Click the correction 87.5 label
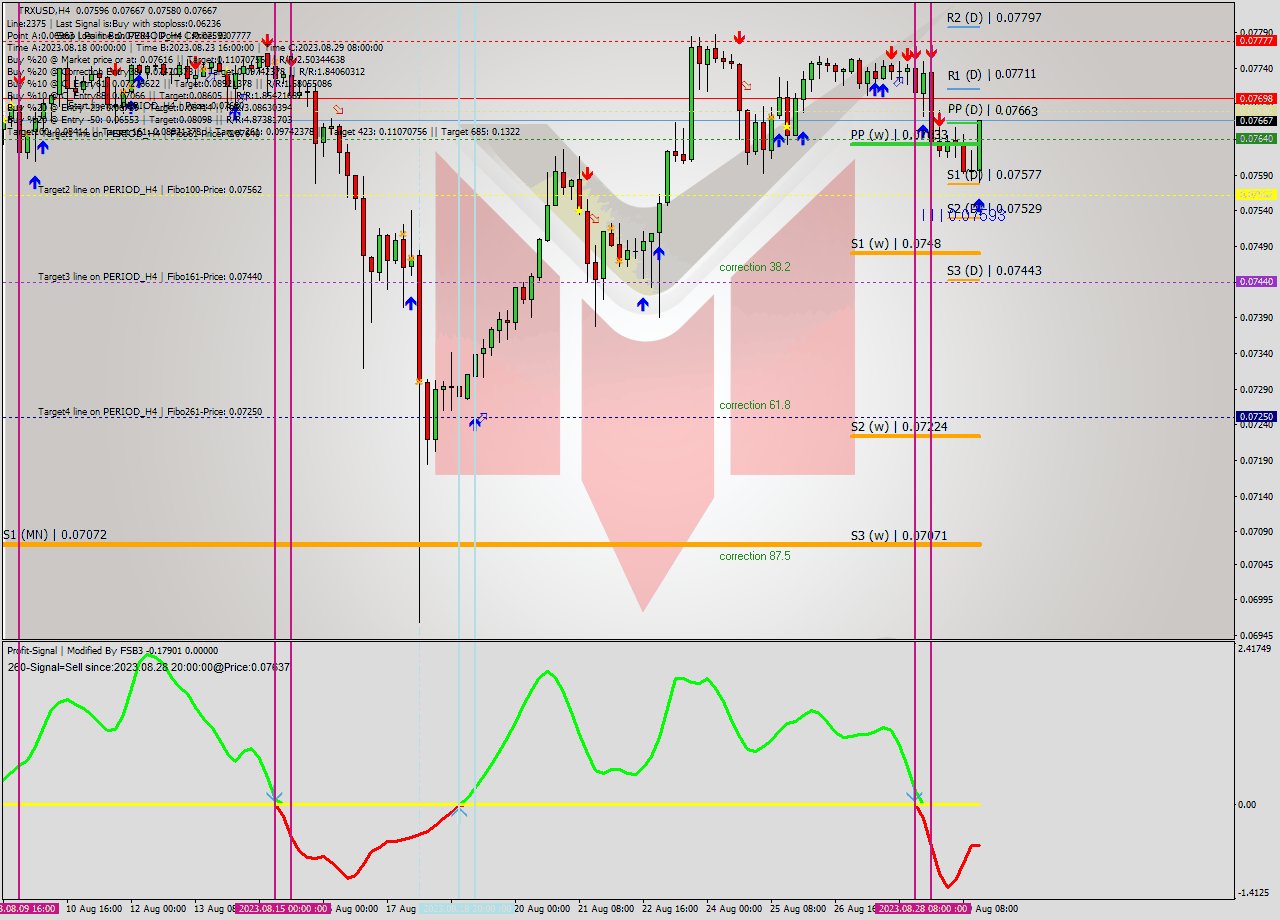Screen dimensions: 1280x920 (x=755, y=556)
